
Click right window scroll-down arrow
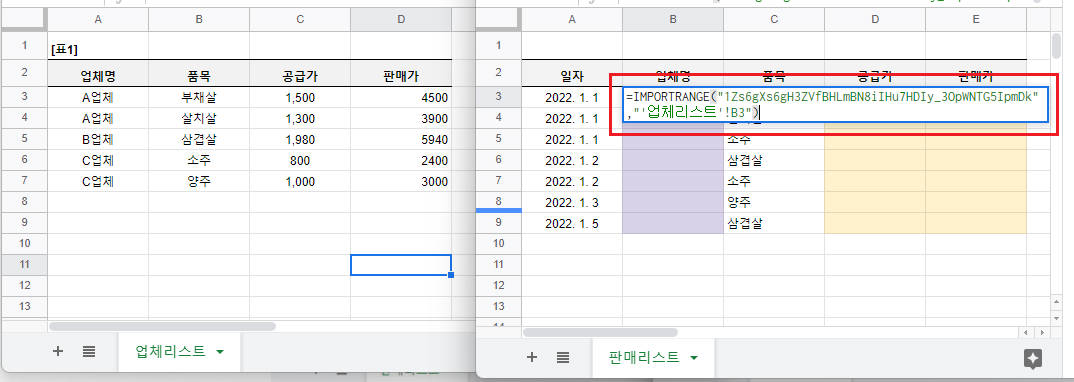coord(1057,318)
